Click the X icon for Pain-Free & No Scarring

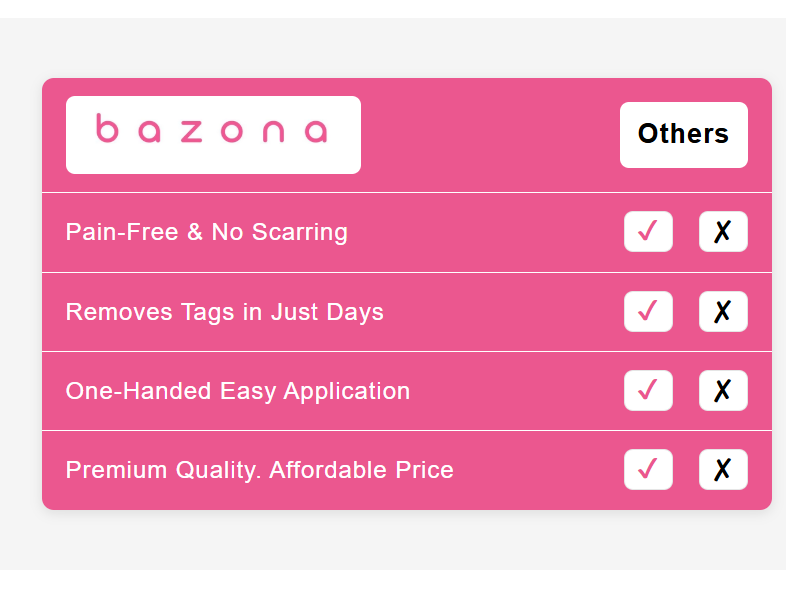723,232
